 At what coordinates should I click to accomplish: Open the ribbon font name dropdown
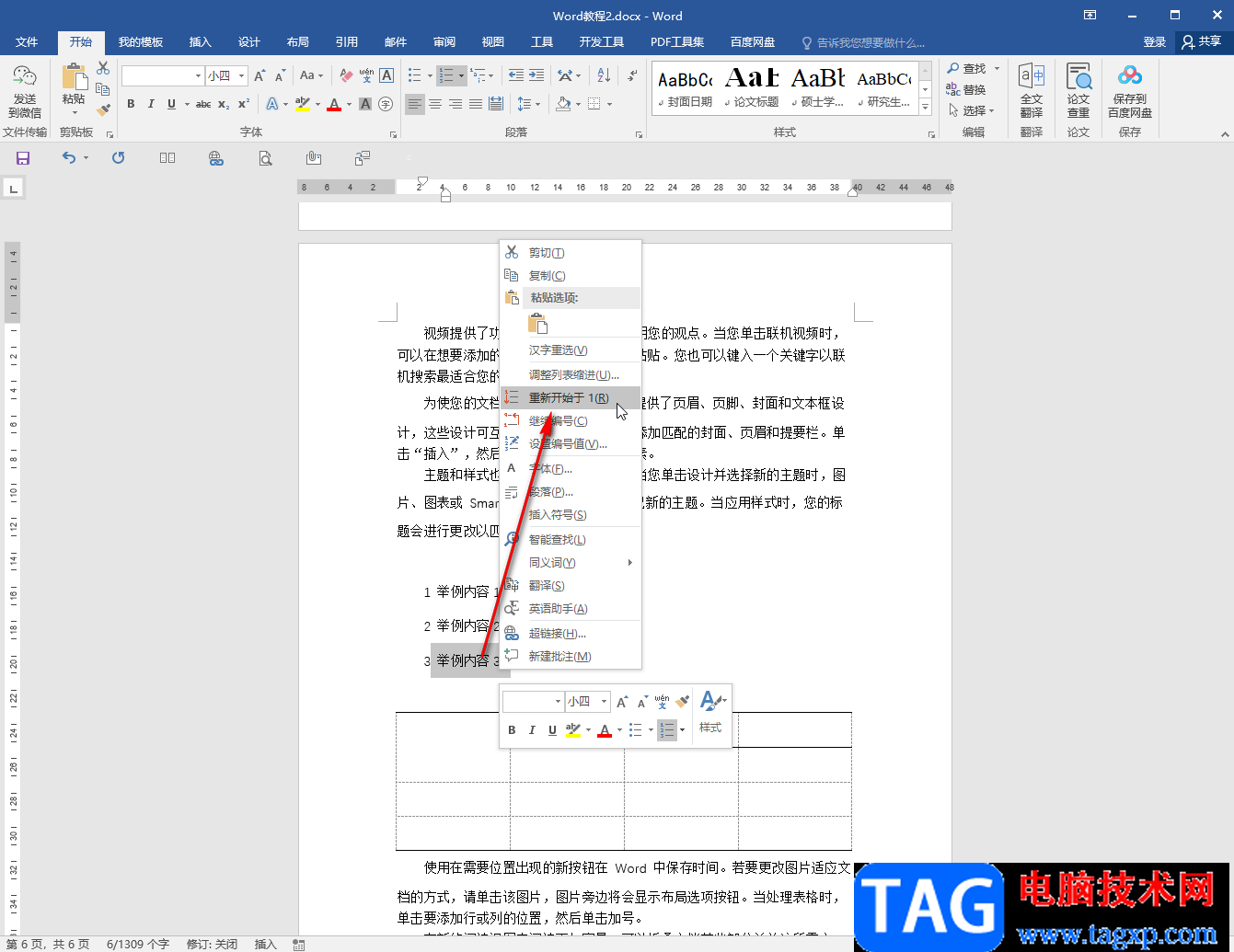tap(198, 75)
